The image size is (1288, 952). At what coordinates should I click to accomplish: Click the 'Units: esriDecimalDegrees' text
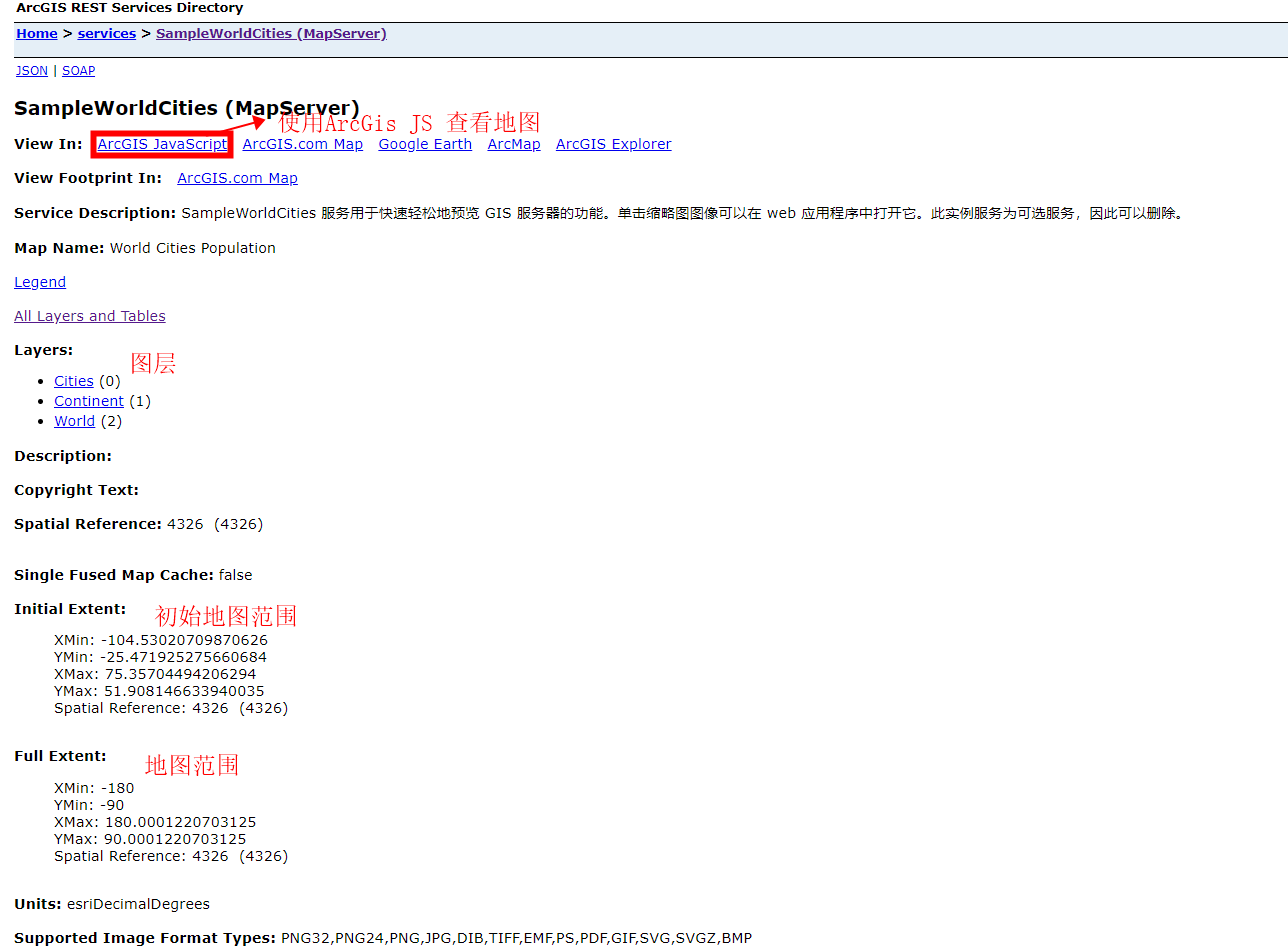pyautogui.click(x=112, y=904)
